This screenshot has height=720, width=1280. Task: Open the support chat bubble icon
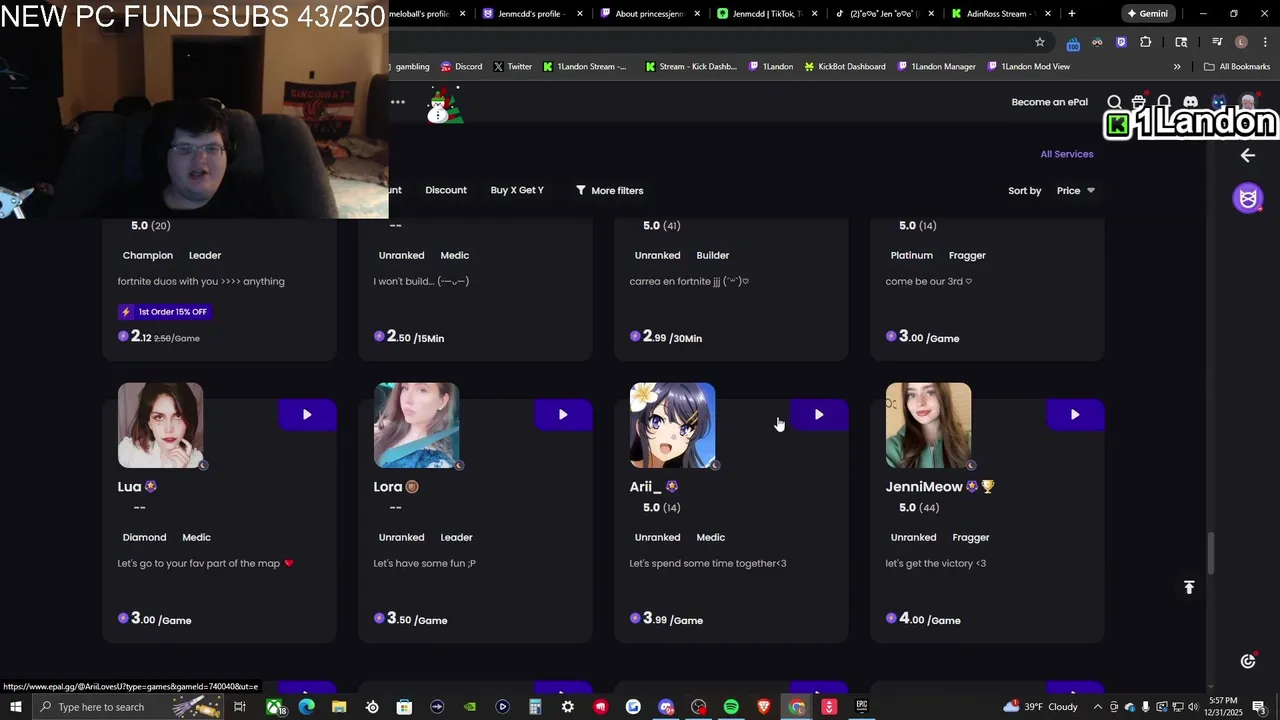coord(1248,660)
